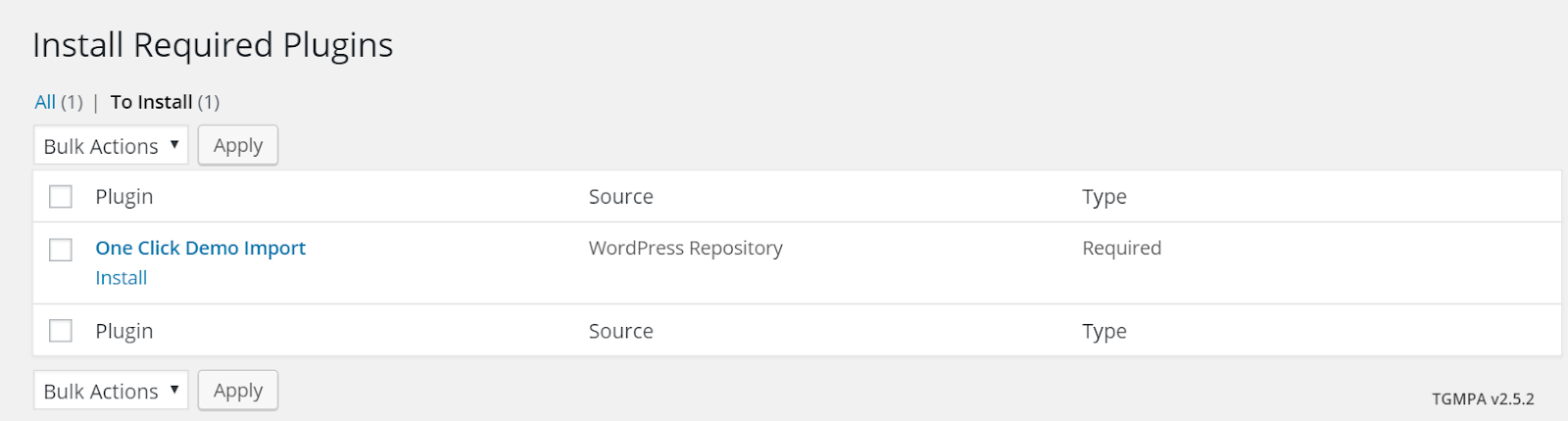Click the Source column header at the top
Viewport: 1568px width, 421px height.
620,197
